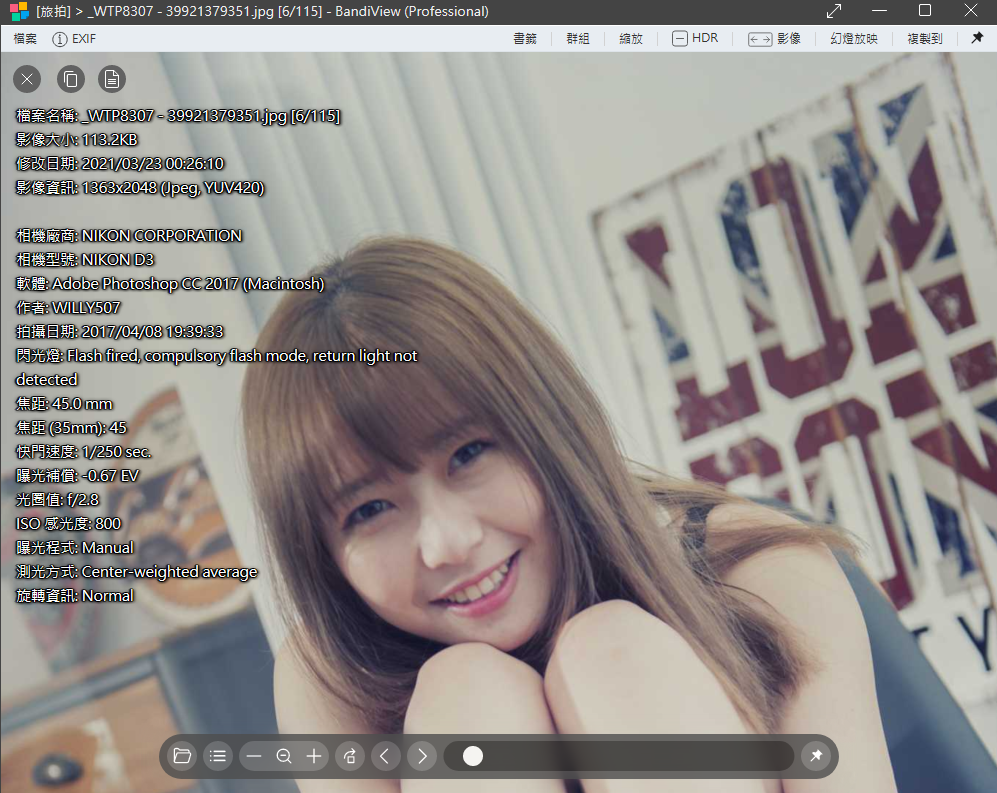Screen dimensions: 997x793
Task: Click the 焦距 (35mm): 45 line
Action: [x=71, y=428]
